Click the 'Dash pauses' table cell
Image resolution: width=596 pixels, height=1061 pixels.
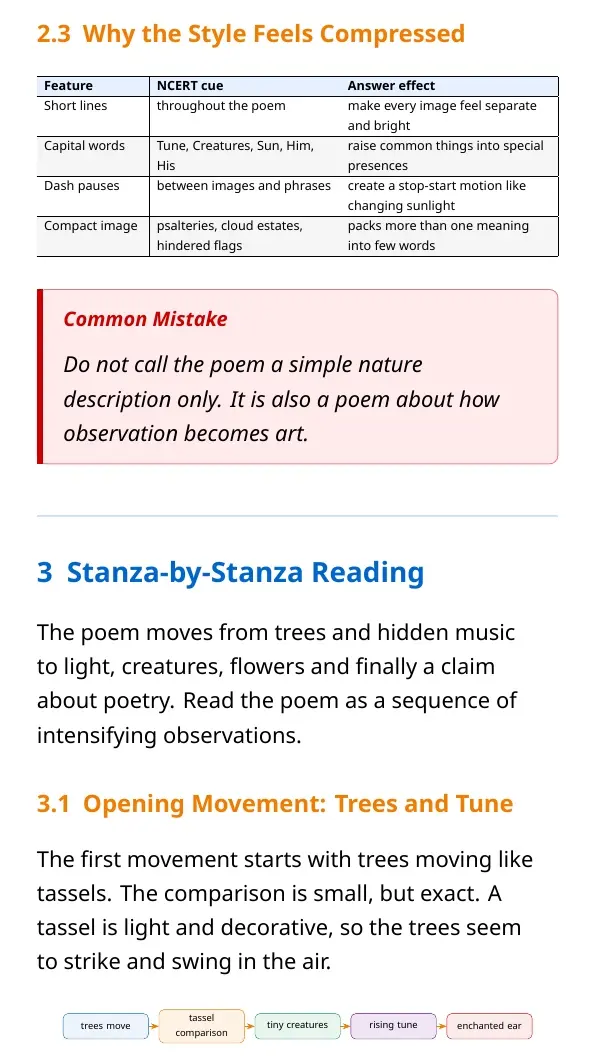[x=93, y=196]
